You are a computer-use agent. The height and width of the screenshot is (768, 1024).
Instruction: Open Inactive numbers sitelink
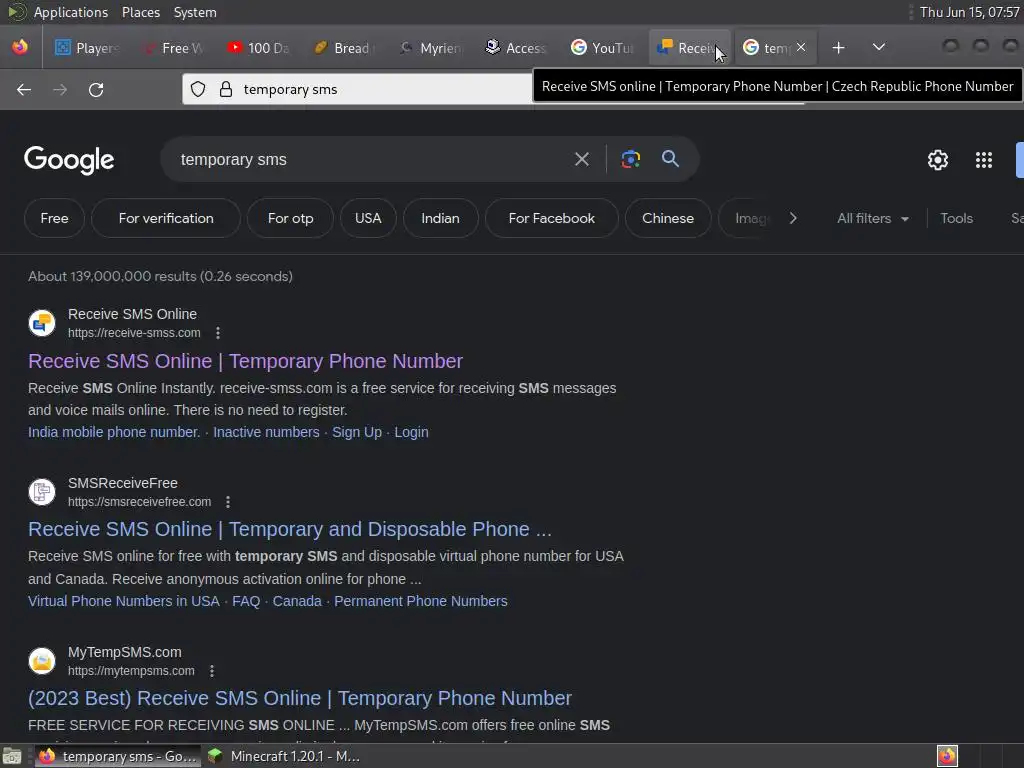(x=266, y=432)
